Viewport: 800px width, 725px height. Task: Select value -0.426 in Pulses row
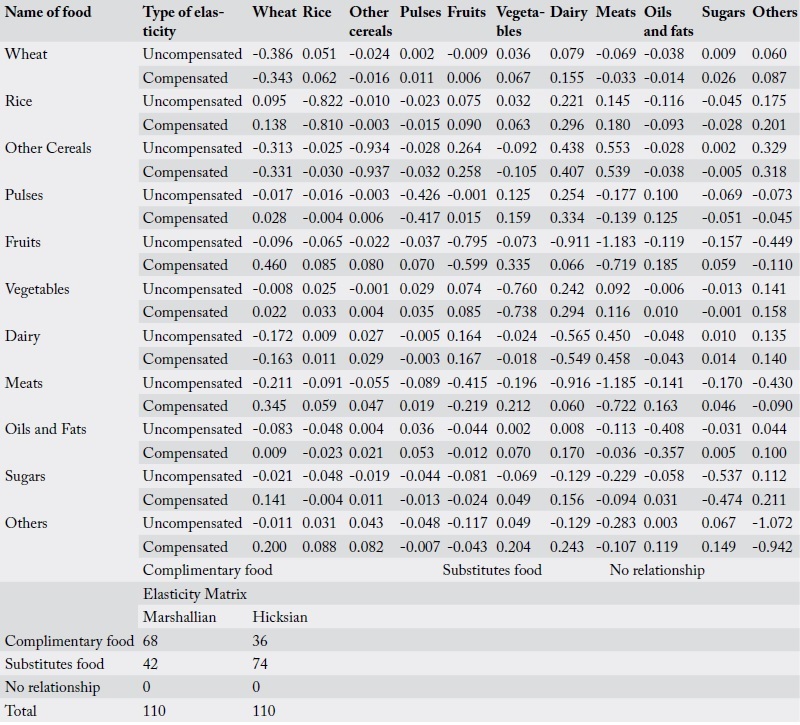[420, 195]
